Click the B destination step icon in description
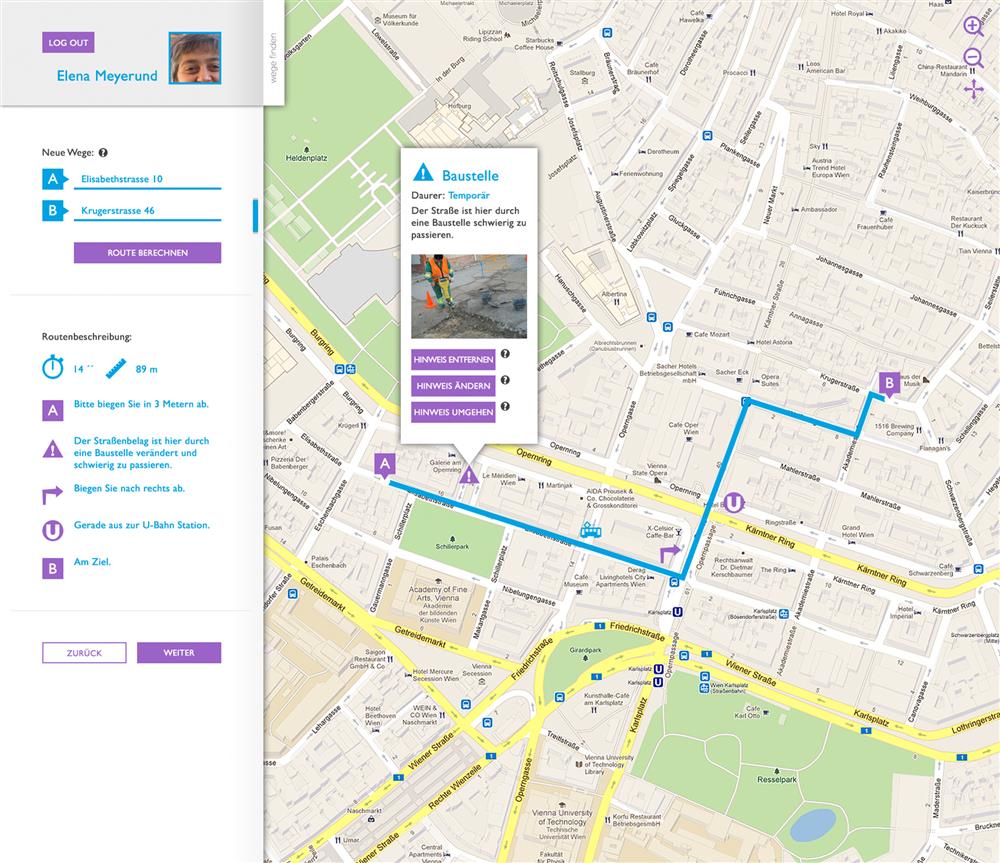Image resolution: width=1000 pixels, height=863 pixels. [53, 568]
